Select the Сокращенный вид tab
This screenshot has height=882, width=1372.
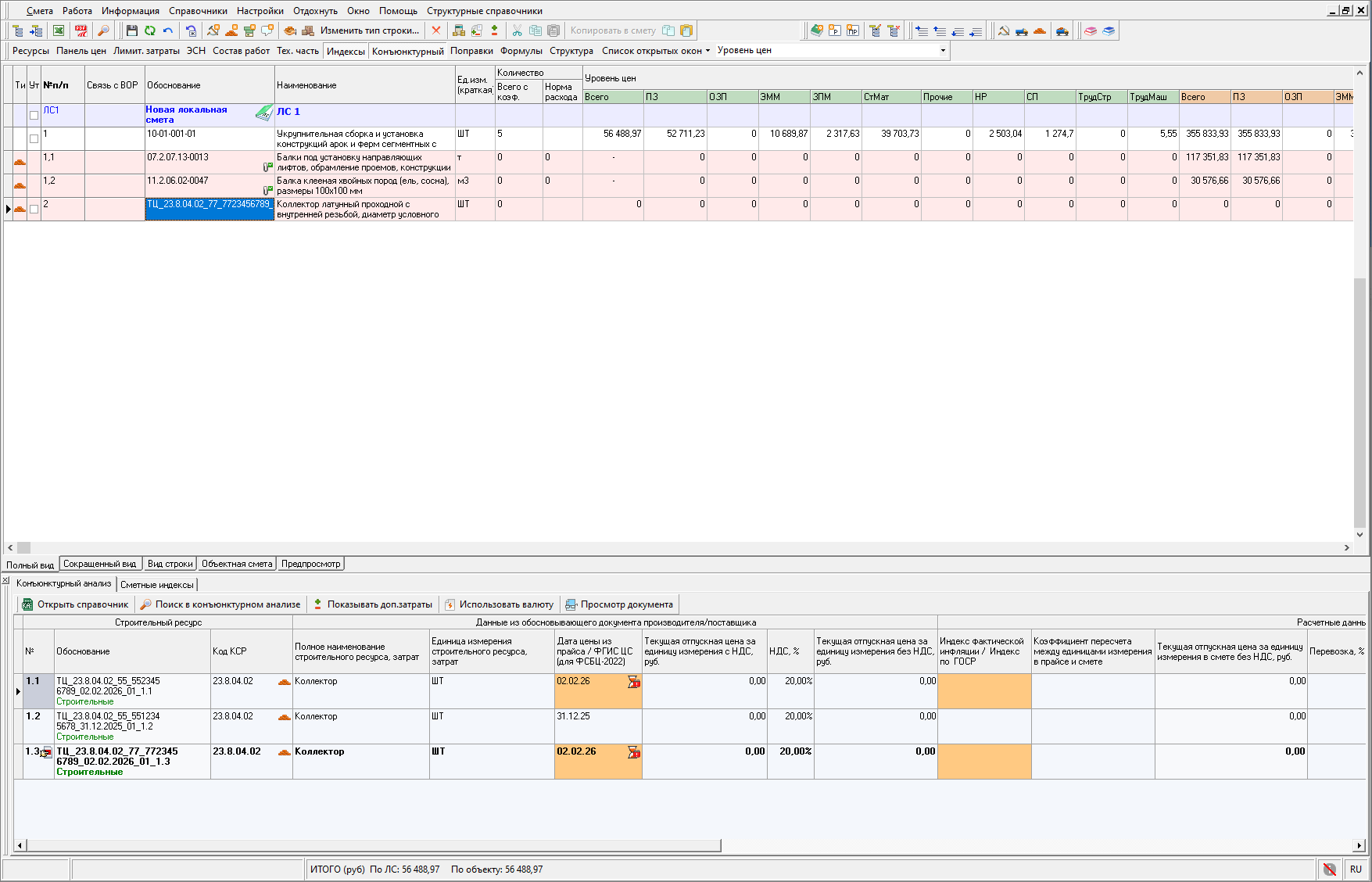point(99,564)
